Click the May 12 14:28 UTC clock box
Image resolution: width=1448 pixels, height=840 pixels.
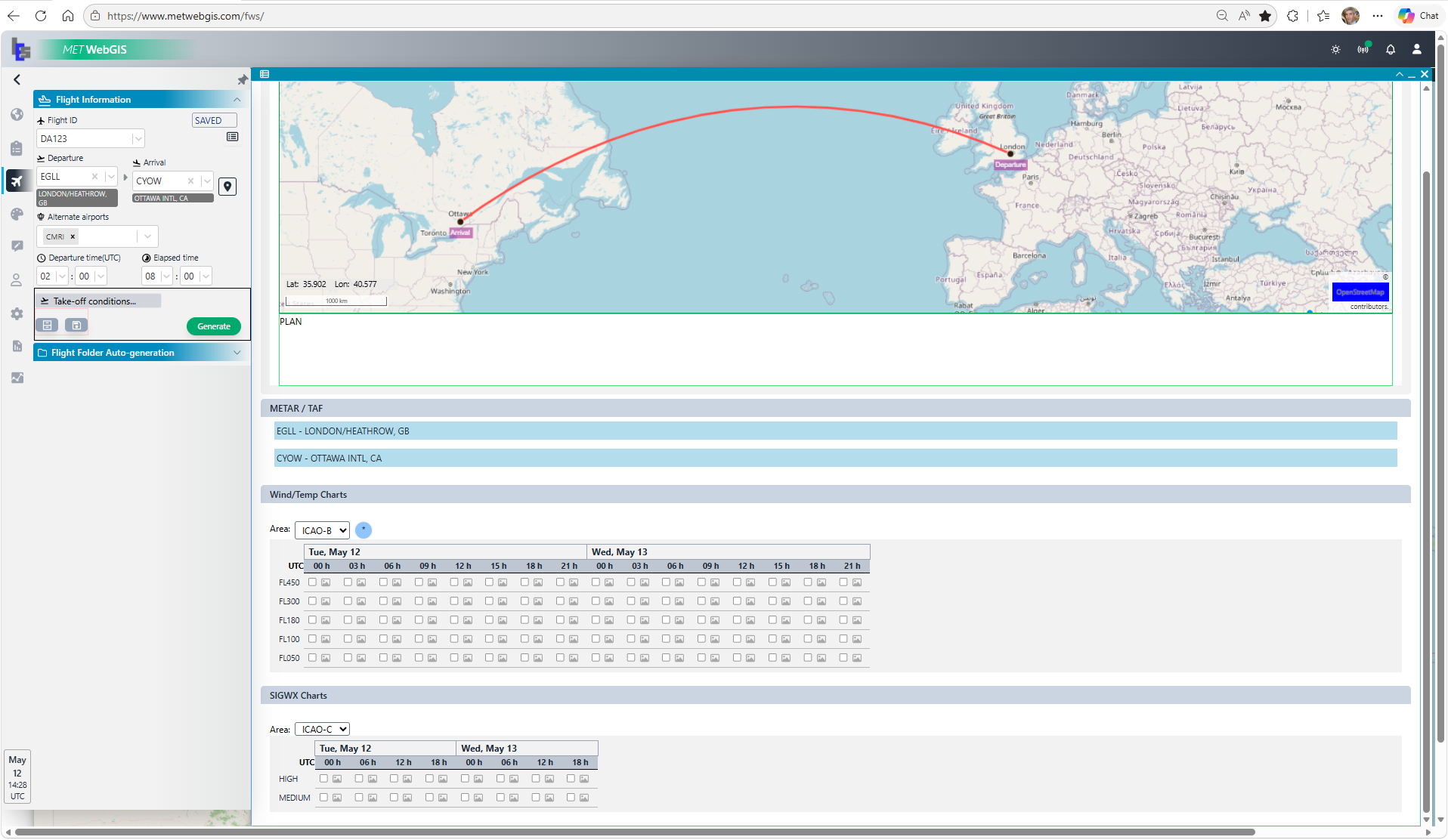[x=17, y=777]
